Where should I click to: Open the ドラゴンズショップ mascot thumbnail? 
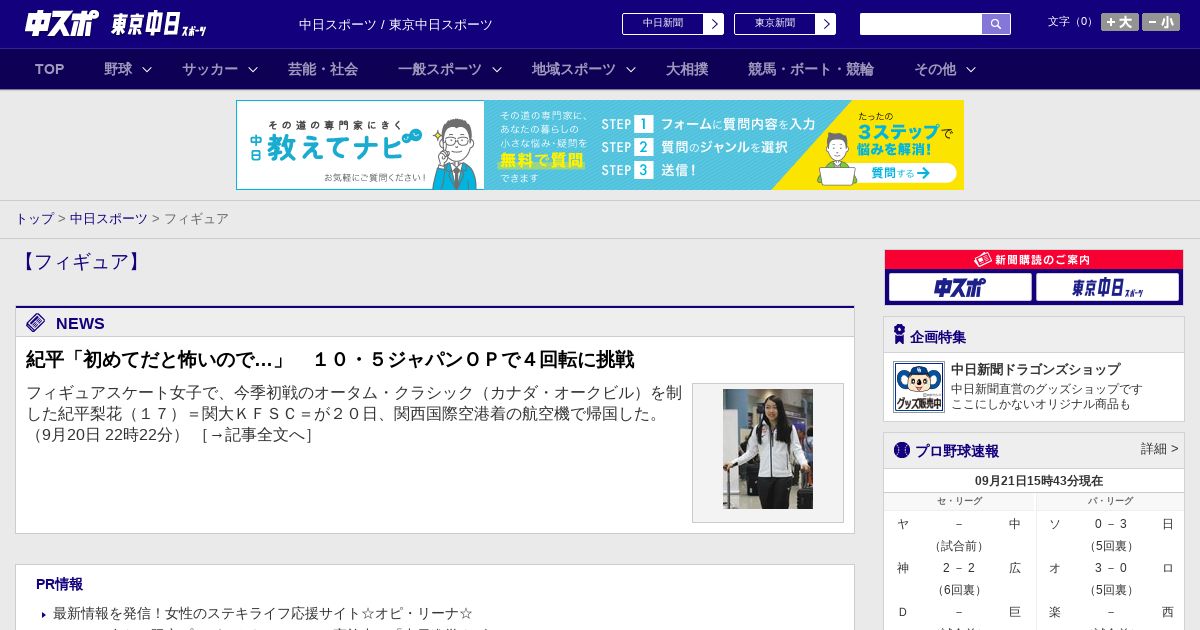pyautogui.click(x=919, y=387)
